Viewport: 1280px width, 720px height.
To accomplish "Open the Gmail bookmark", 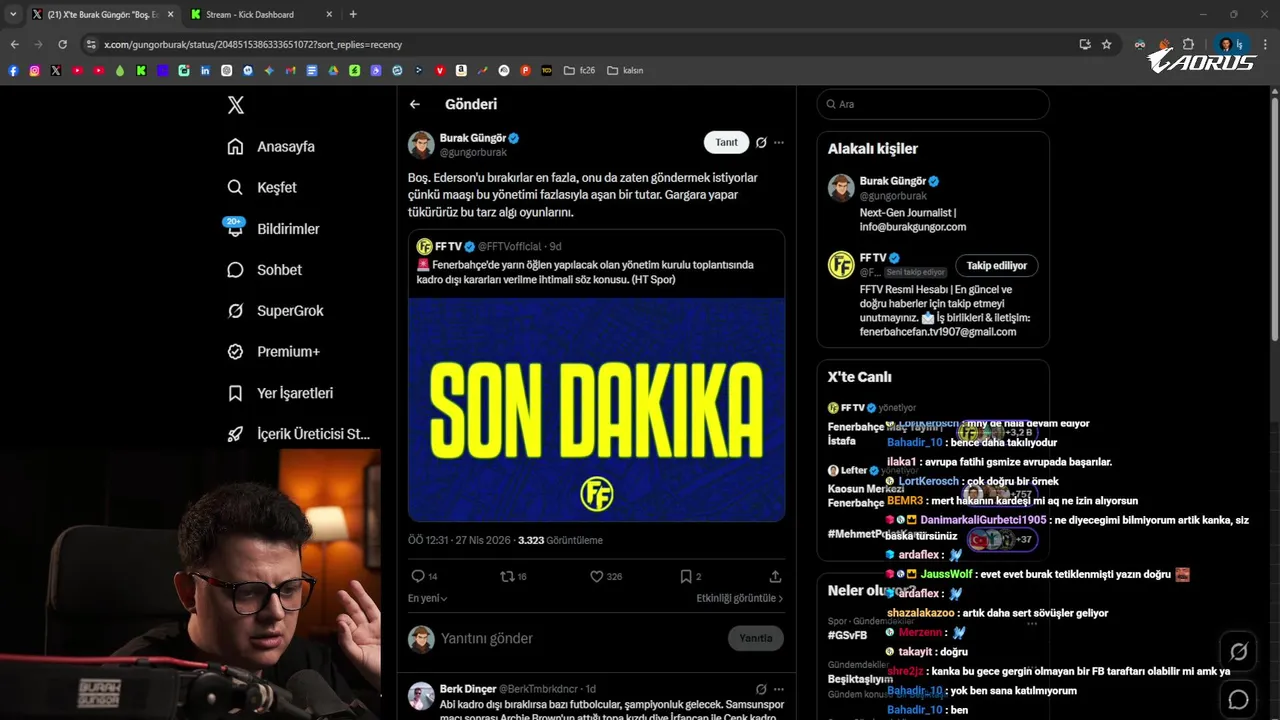I will click(290, 71).
